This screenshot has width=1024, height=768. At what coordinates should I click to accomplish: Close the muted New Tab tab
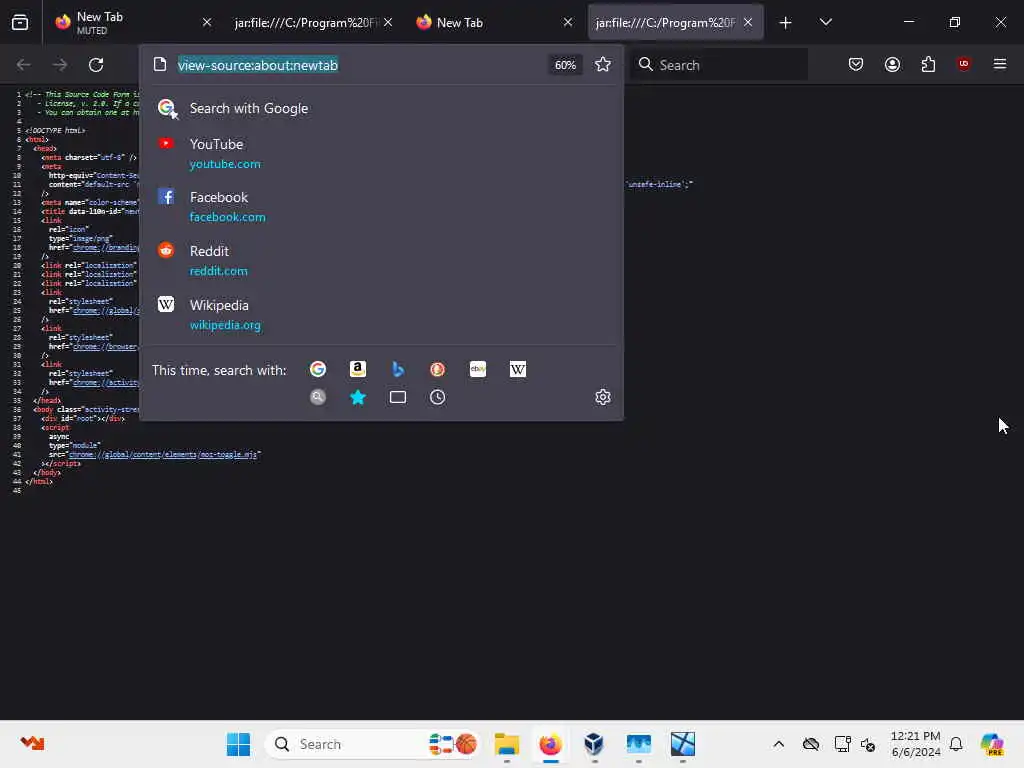click(207, 22)
